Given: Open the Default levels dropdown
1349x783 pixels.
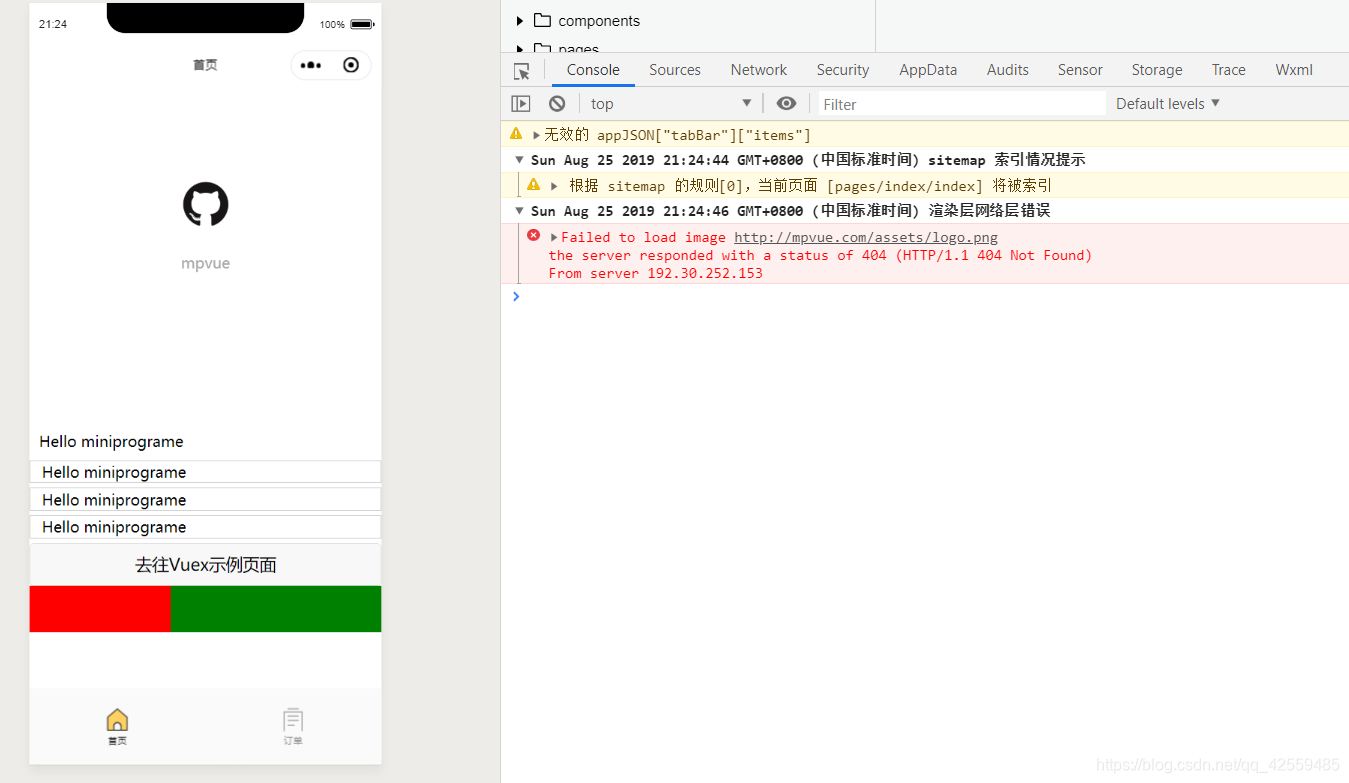Looking at the screenshot, I should tap(1168, 104).
